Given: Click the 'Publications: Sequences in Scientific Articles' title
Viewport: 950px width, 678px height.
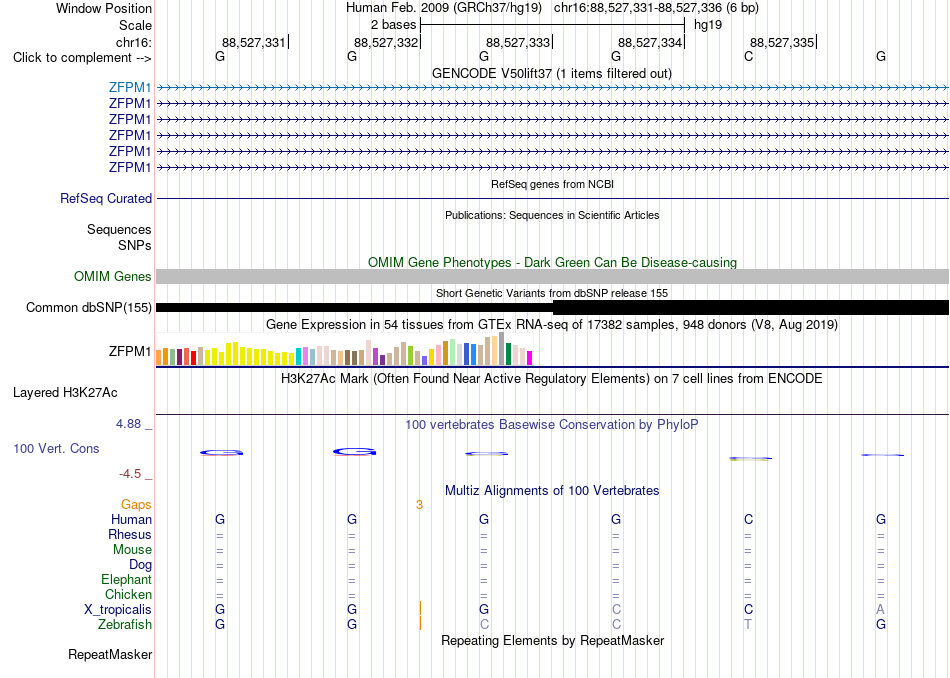Looking at the screenshot, I should coord(552,215).
